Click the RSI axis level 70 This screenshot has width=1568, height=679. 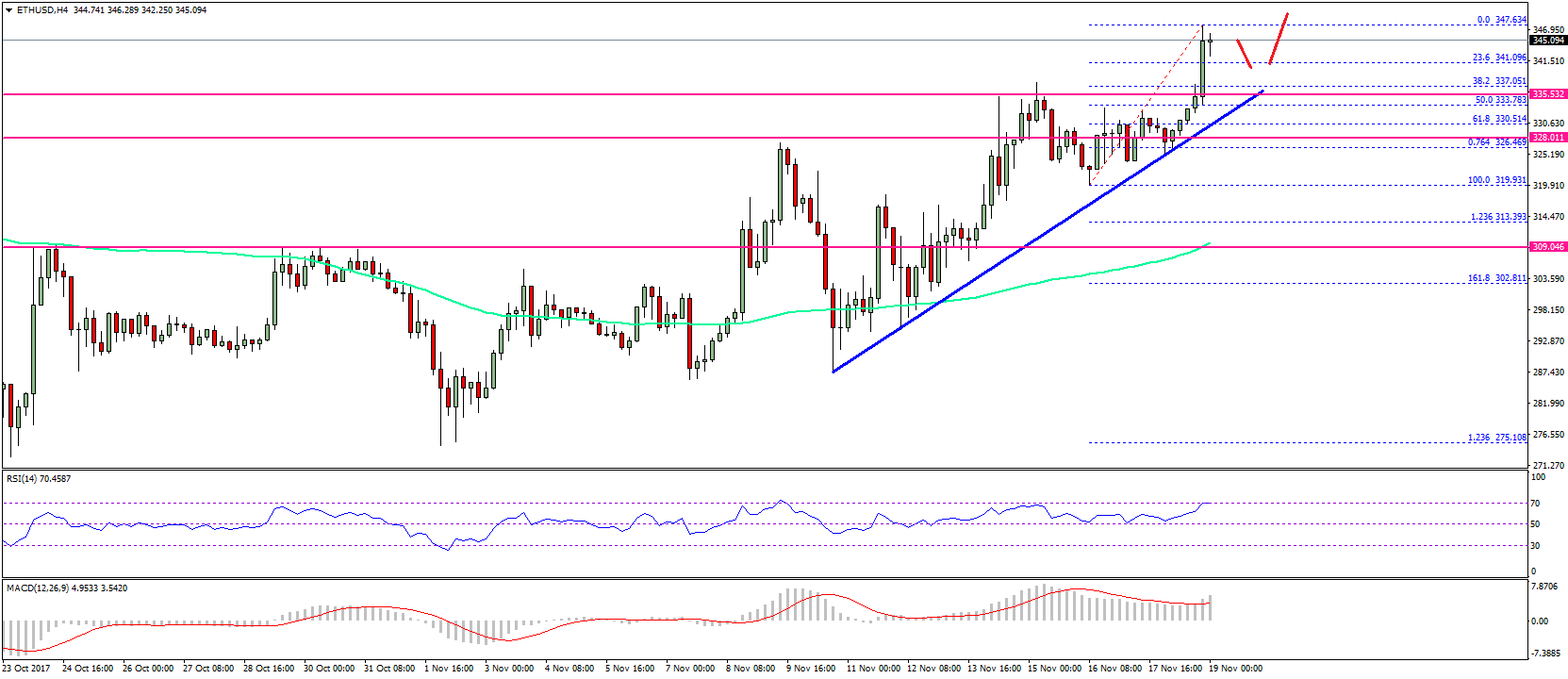tap(1537, 503)
